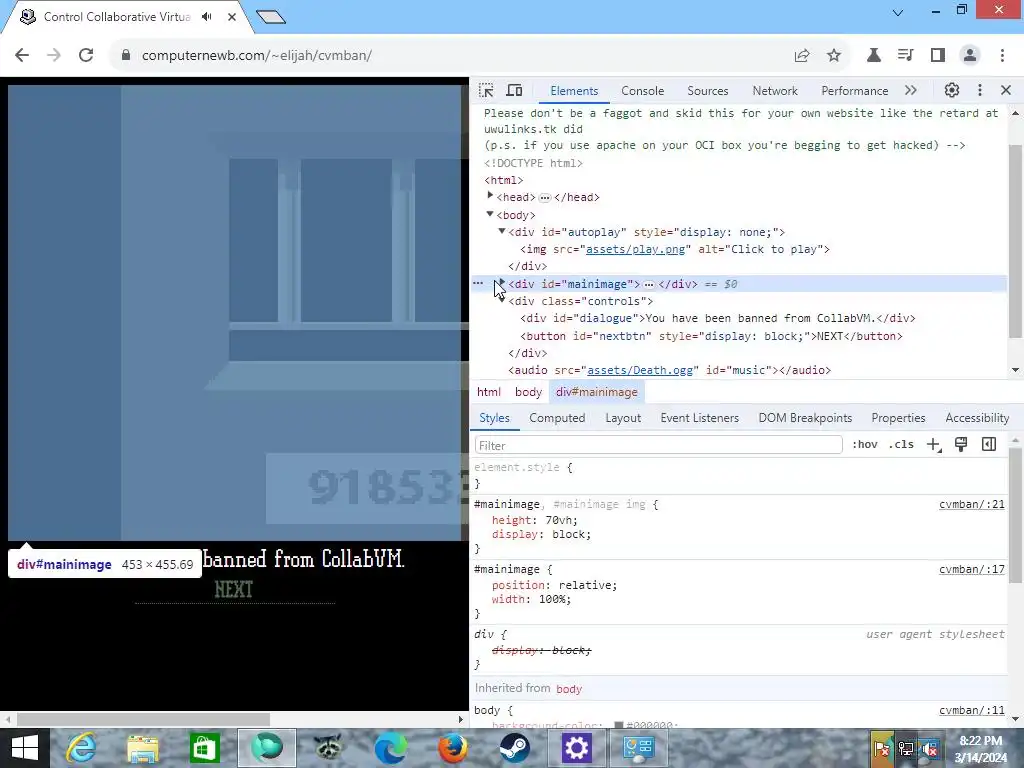Open media controls icon in toolbar

click(x=905, y=56)
